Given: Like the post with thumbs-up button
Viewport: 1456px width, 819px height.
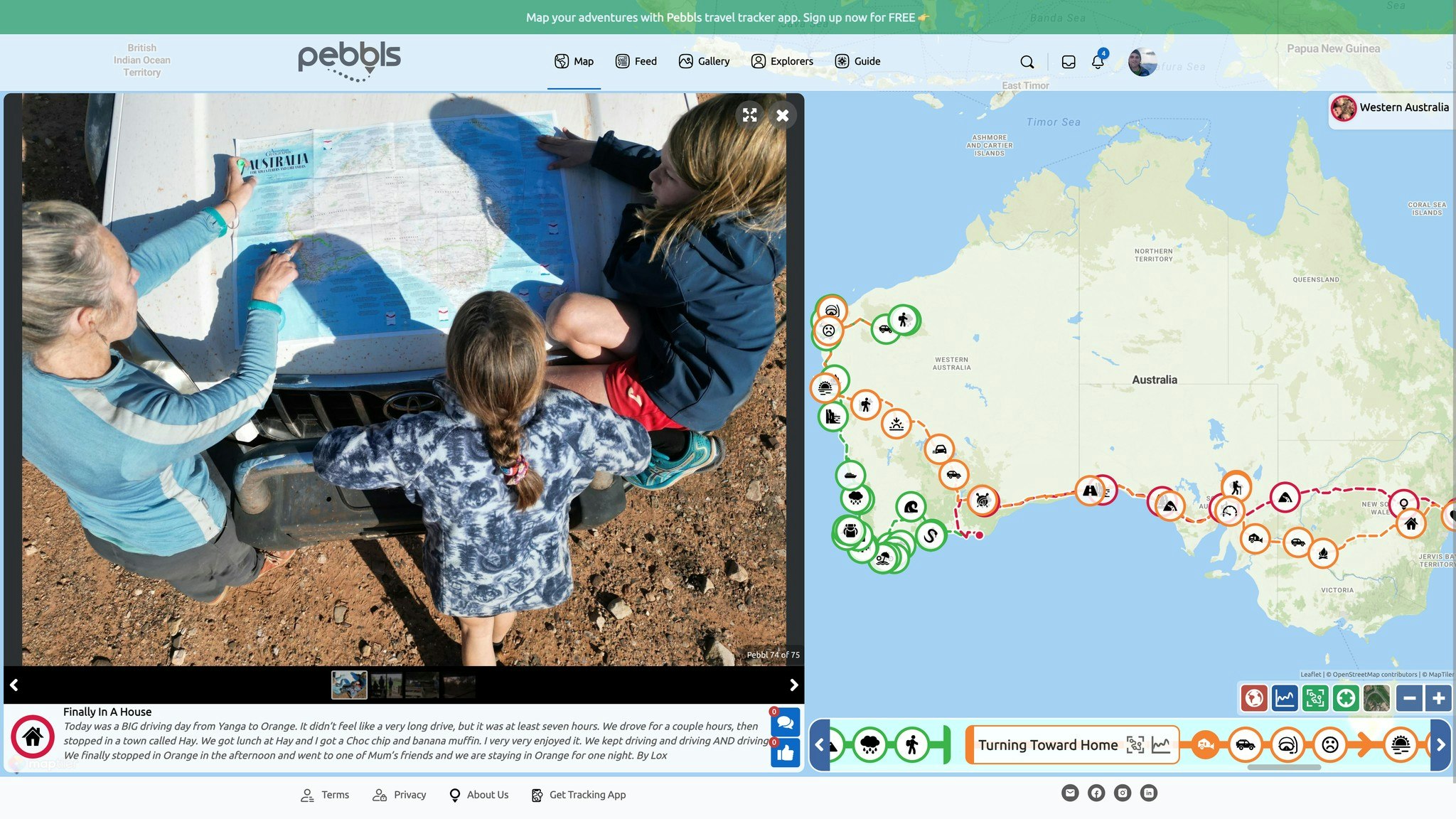Looking at the screenshot, I should pyautogui.click(x=785, y=753).
